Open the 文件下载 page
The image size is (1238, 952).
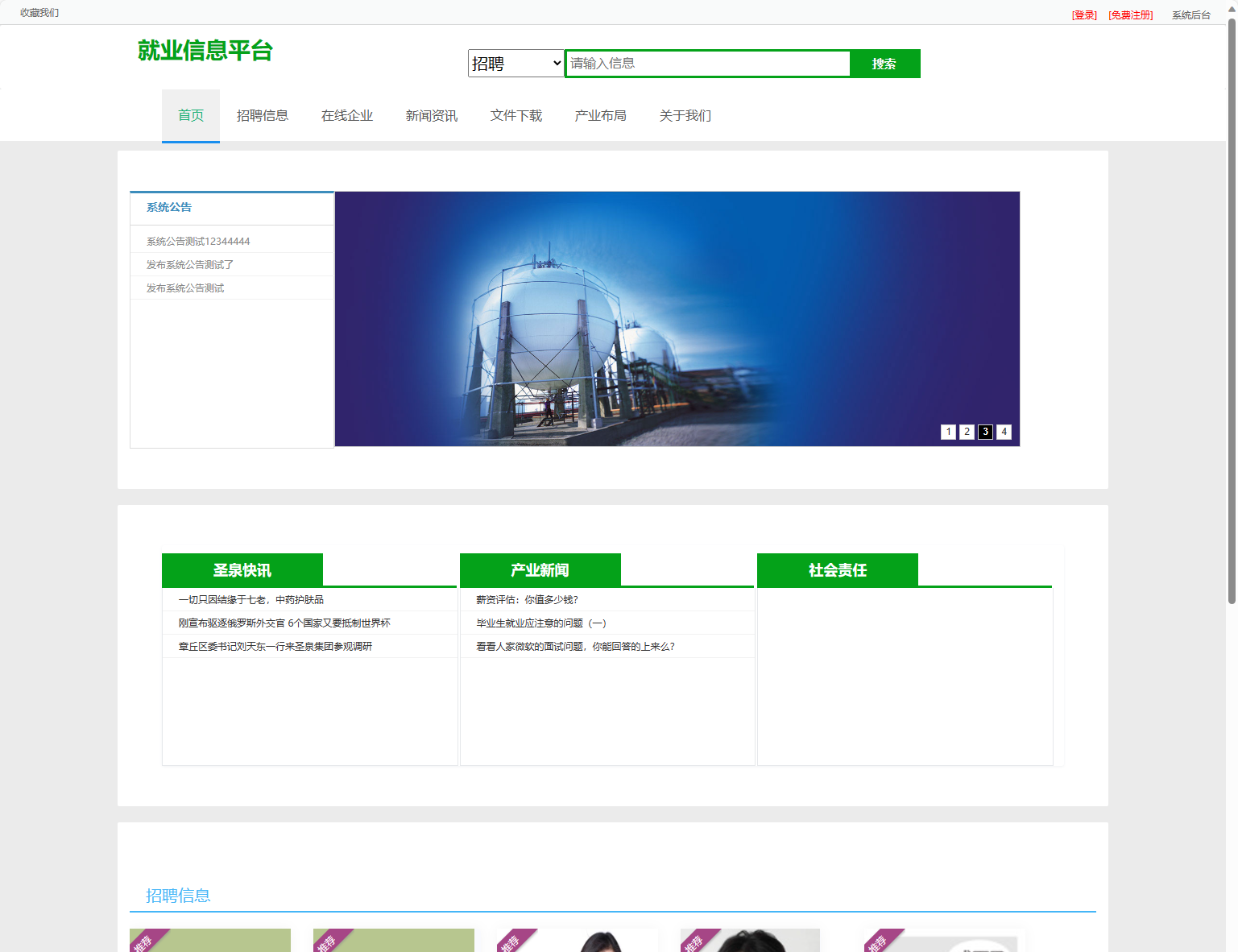(515, 115)
